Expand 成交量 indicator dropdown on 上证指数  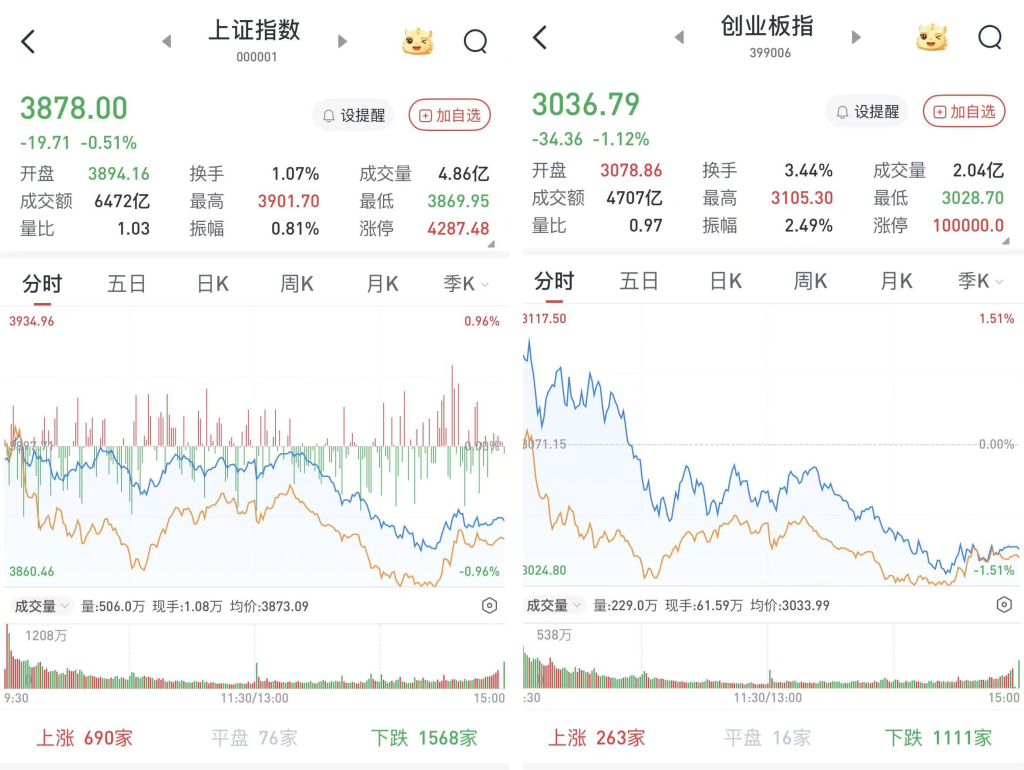coord(41,605)
